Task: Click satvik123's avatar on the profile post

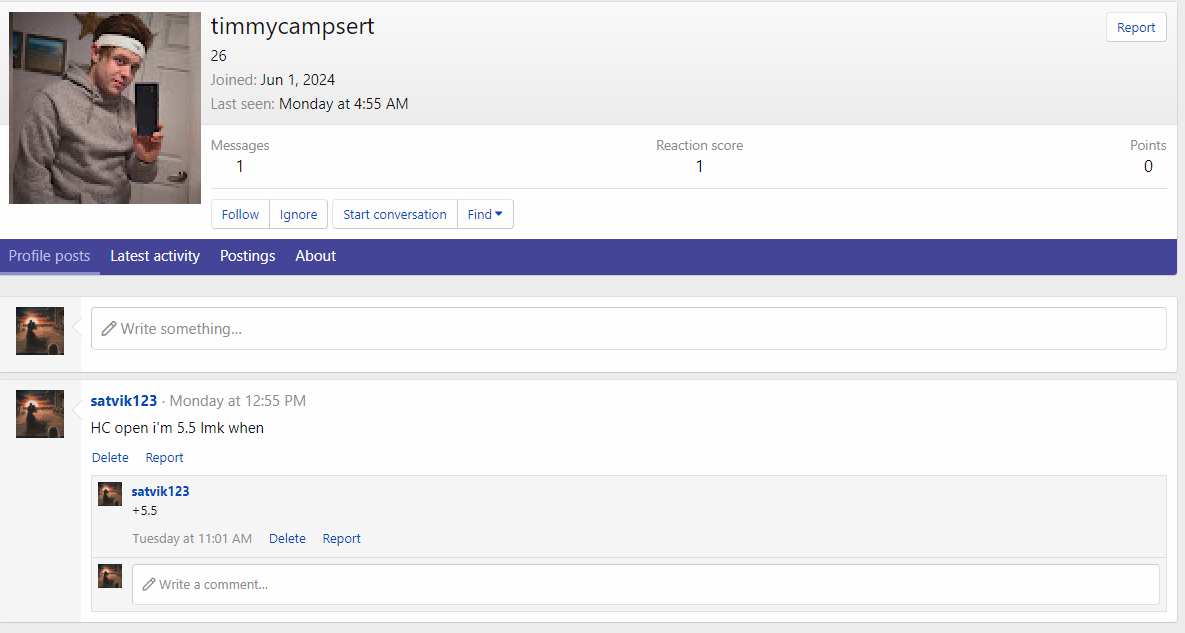Action: click(x=40, y=414)
